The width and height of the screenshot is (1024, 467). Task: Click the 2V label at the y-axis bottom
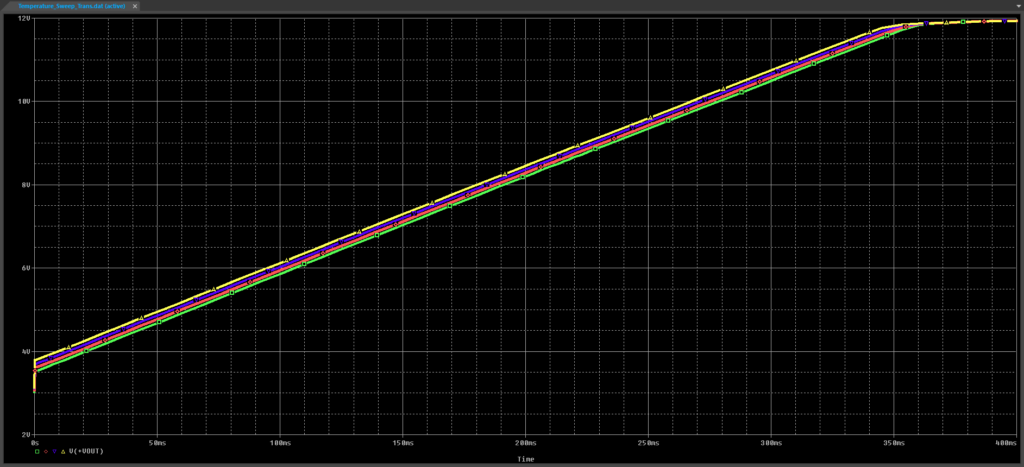point(24,435)
